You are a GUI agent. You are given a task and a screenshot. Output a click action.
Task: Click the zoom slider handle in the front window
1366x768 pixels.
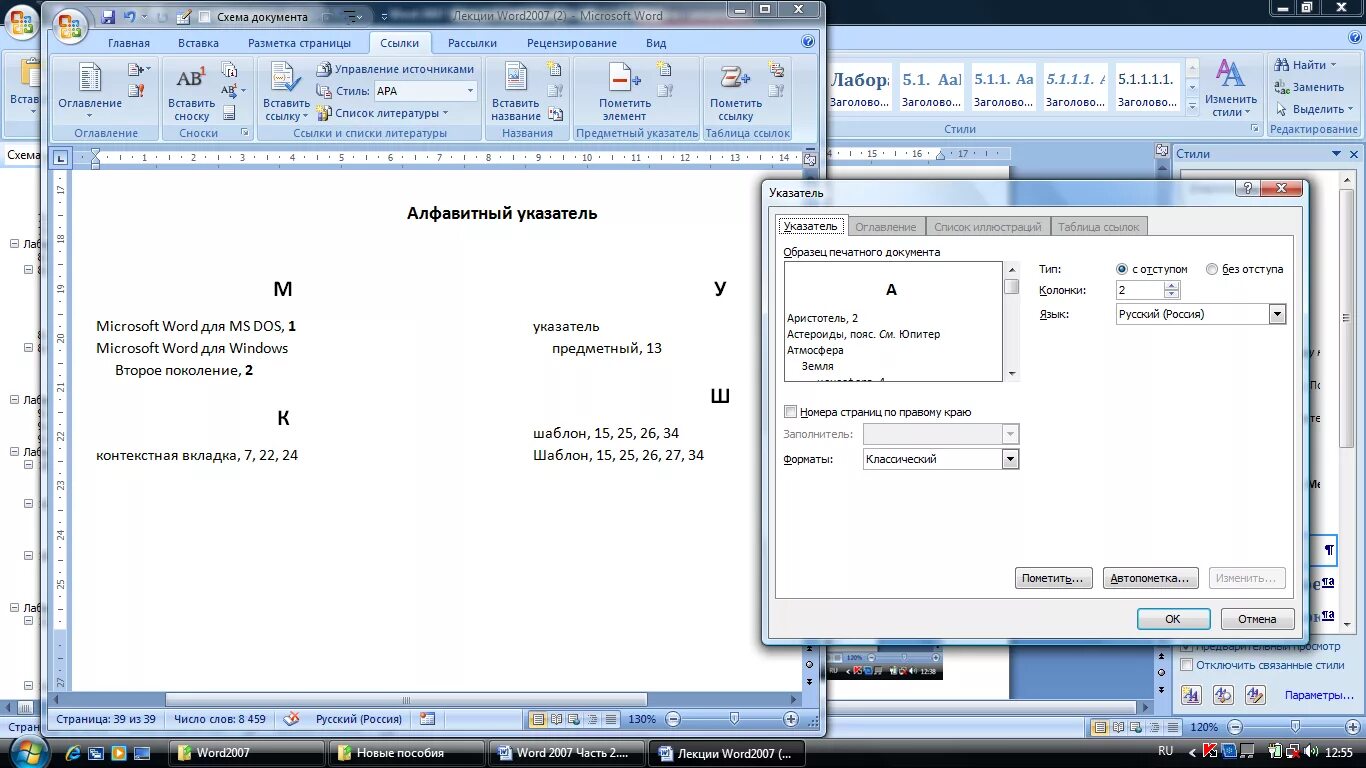tap(734, 718)
